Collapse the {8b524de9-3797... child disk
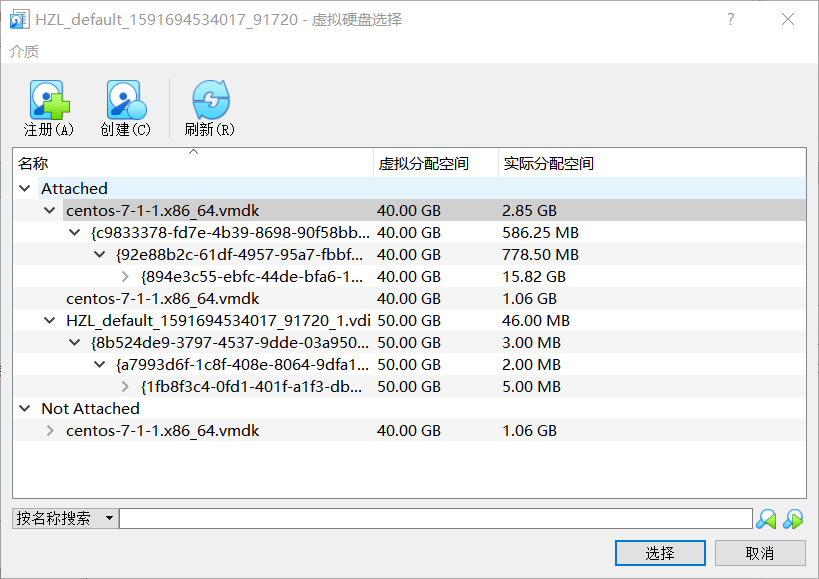Image resolution: width=819 pixels, height=579 pixels. pos(75,342)
